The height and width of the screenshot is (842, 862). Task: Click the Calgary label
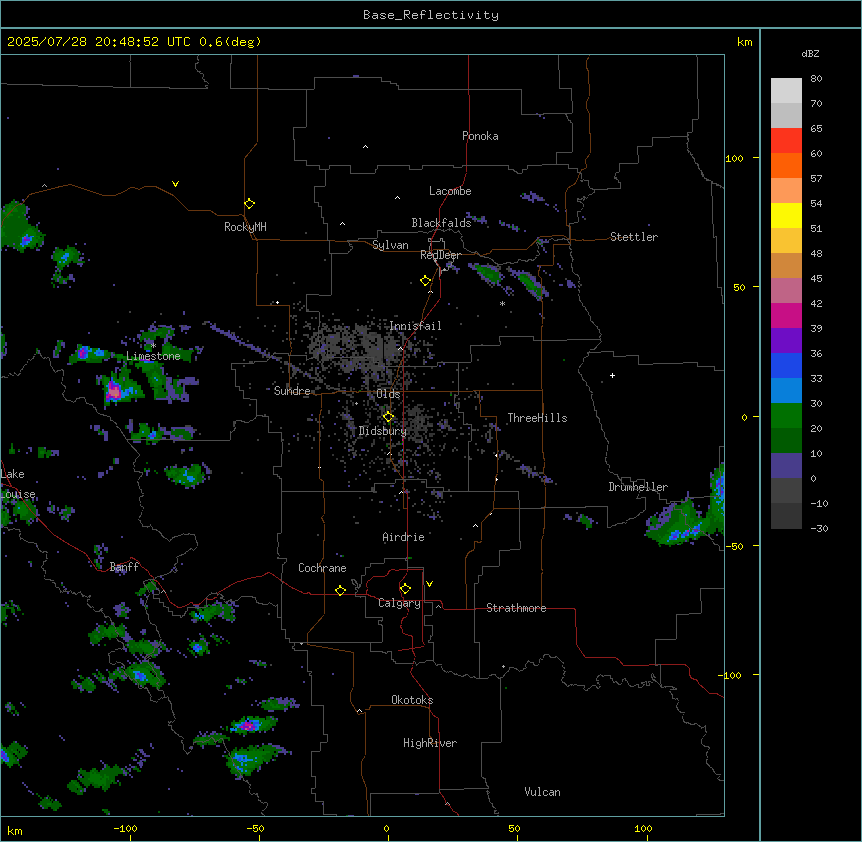pos(399,603)
